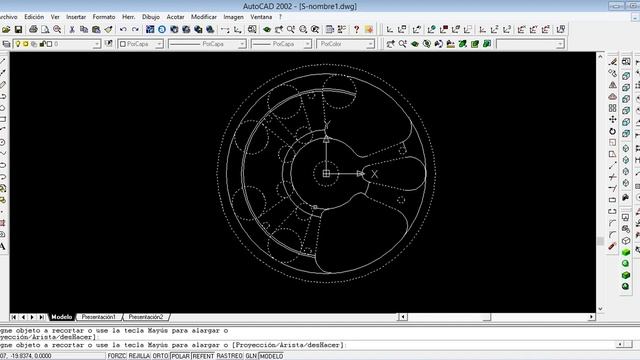Save the drawing with the floppy disk icon
Screen dimensions: 640x360
18,29
